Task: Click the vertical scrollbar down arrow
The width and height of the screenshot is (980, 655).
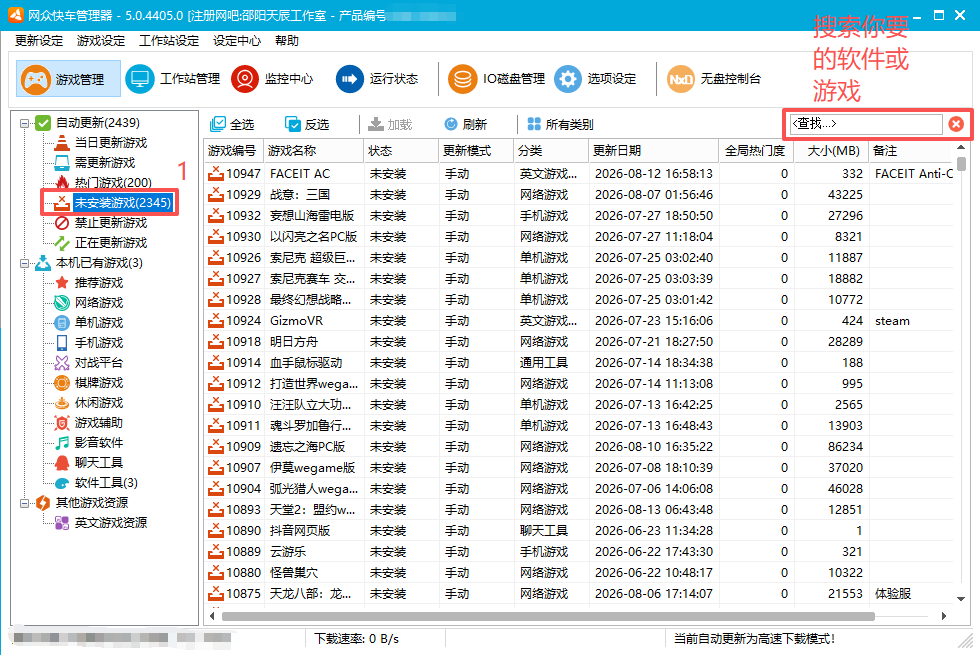Action: (x=961, y=599)
